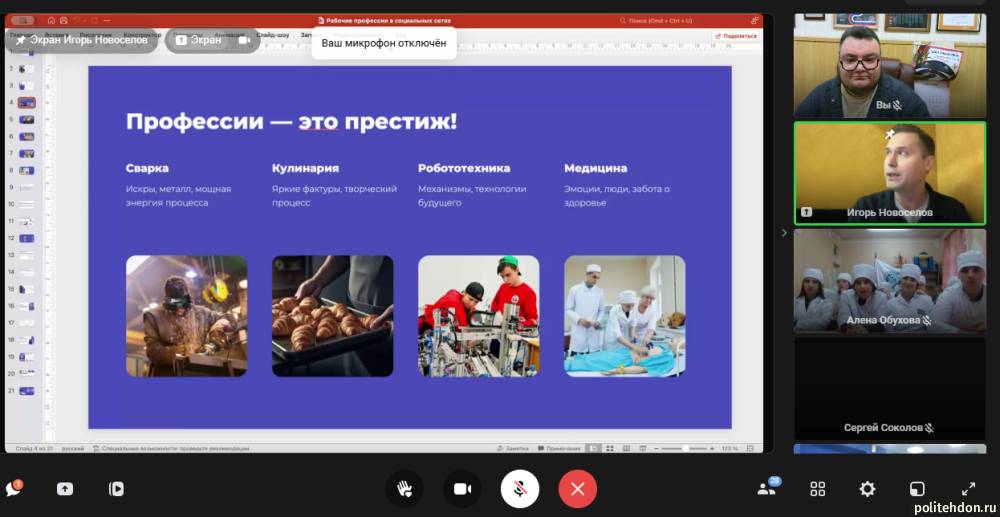Screen dimensions: 1000x517
Task: Raise hand using the hand icon
Action: pyautogui.click(x=405, y=489)
